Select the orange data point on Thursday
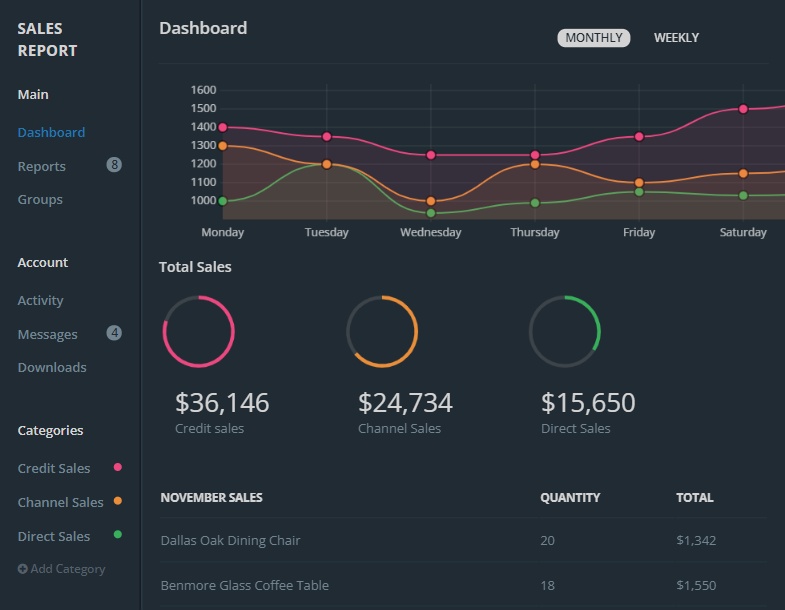The width and height of the screenshot is (785, 610). pyautogui.click(x=535, y=164)
